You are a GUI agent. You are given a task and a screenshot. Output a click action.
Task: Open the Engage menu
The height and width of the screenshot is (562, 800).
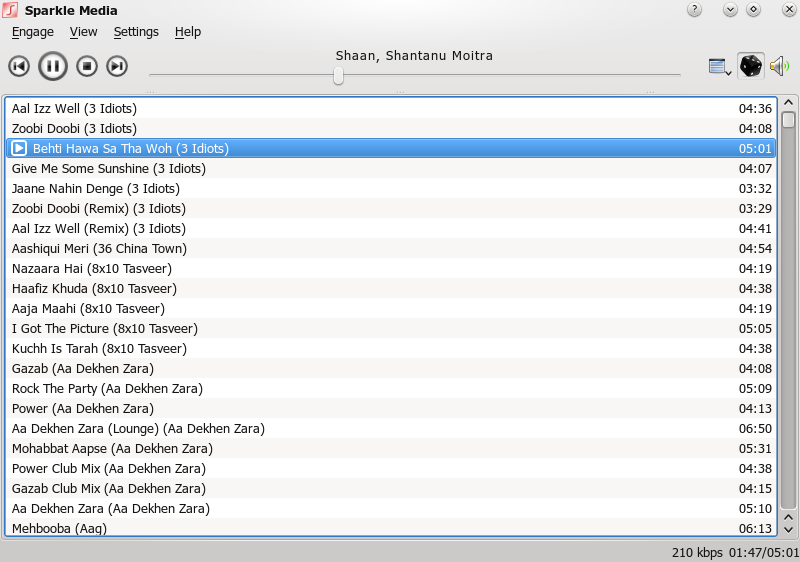coord(33,32)
